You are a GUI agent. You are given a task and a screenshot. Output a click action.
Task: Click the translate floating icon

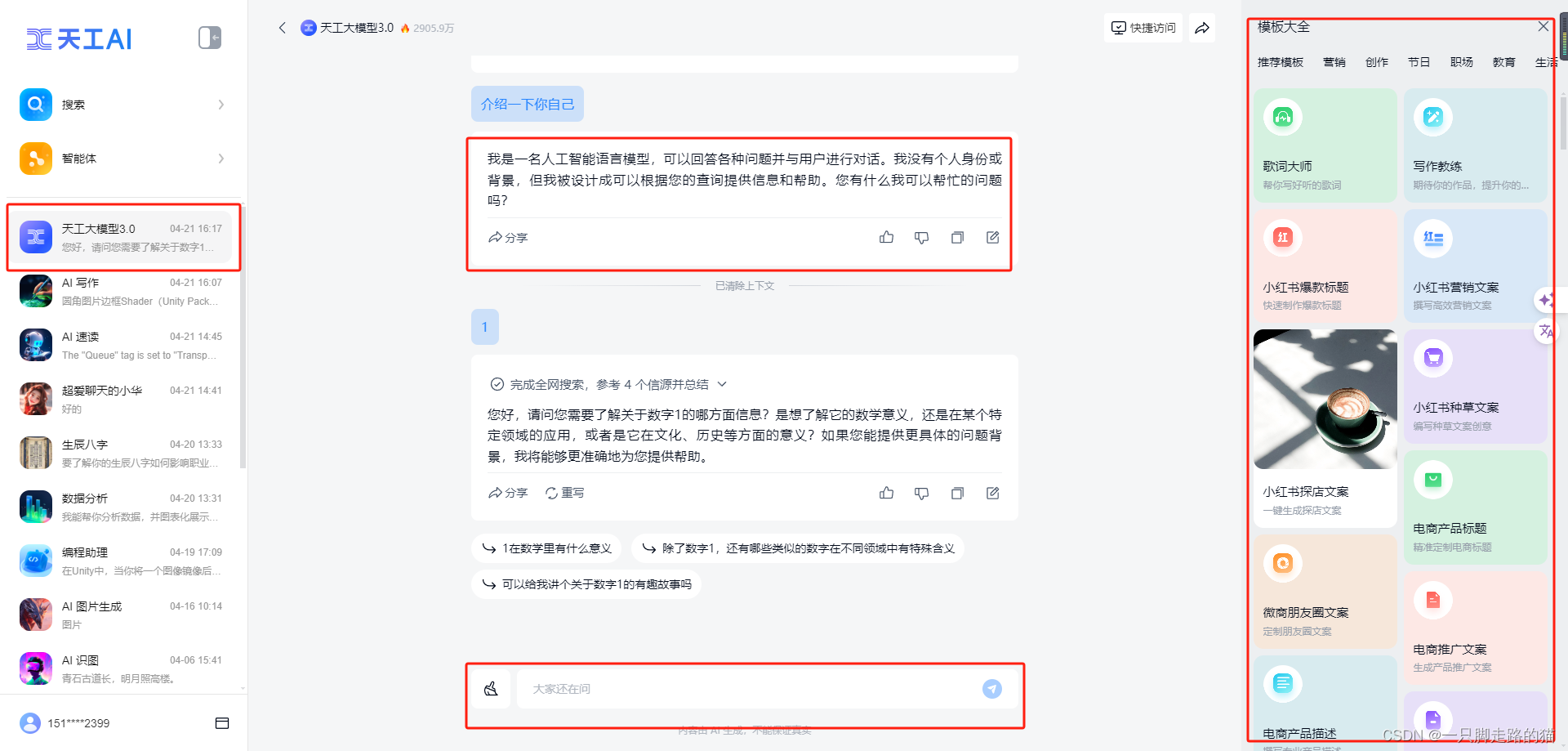pyautogui.click(x=1546, y=331)
